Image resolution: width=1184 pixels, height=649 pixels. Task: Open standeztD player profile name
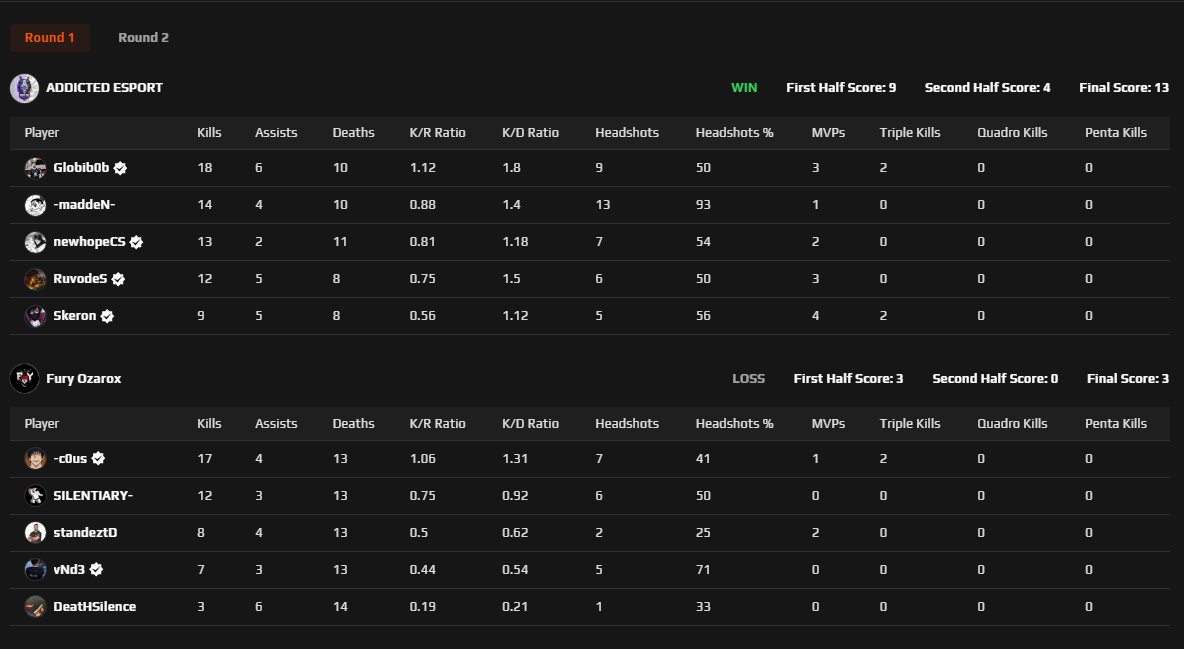(85, 533)
